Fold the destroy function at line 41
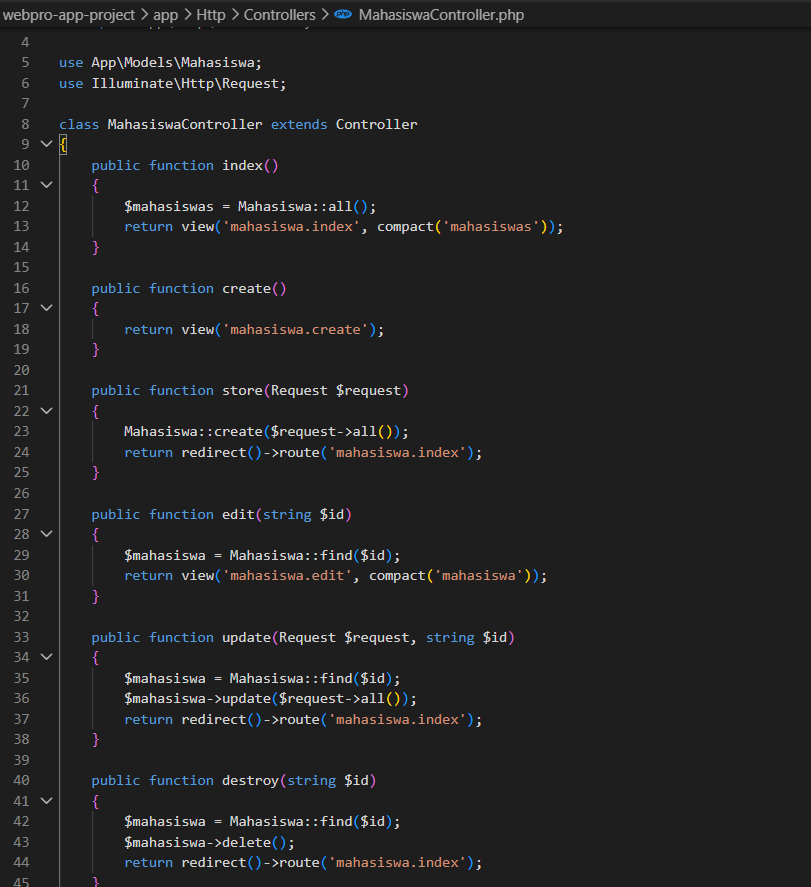The height and width of the screenshot is (887, 811). 46,801
